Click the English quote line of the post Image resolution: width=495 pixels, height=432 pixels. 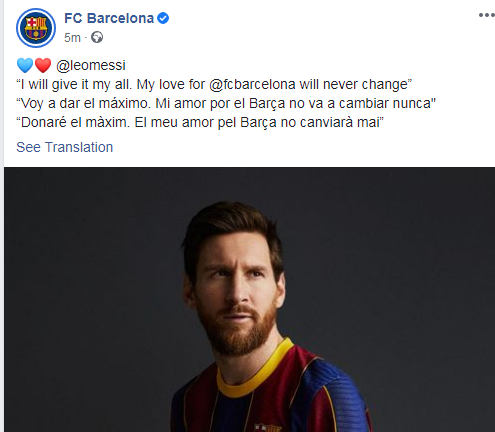click(x=214, y=84)
